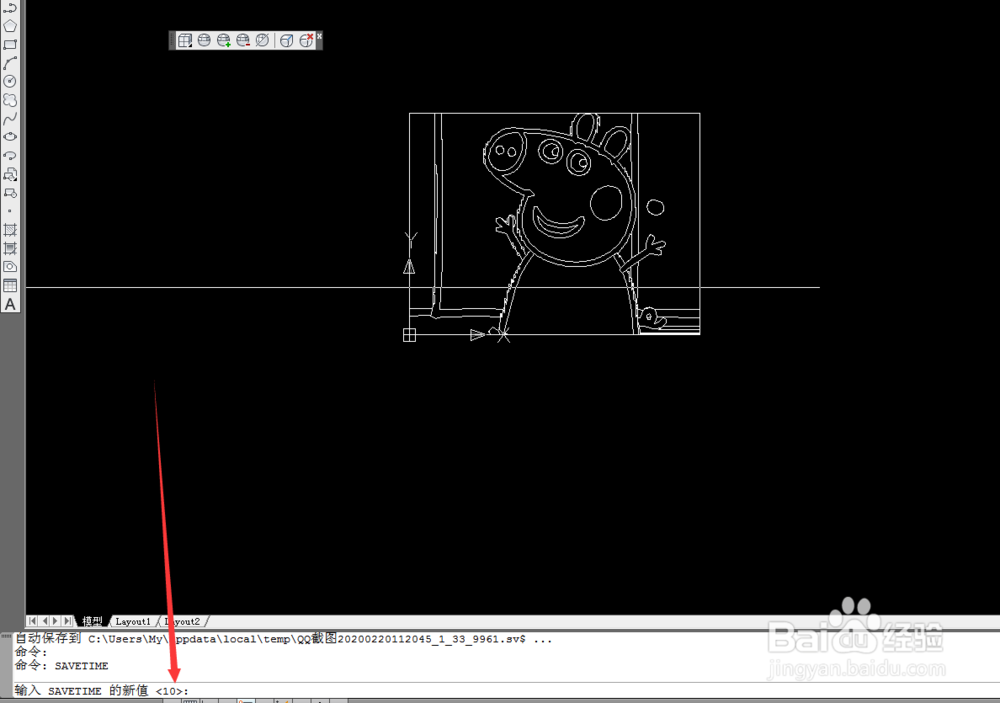Open the Make Block tool
This screenshot has height=703, width=1000.
tap(10, 193)
